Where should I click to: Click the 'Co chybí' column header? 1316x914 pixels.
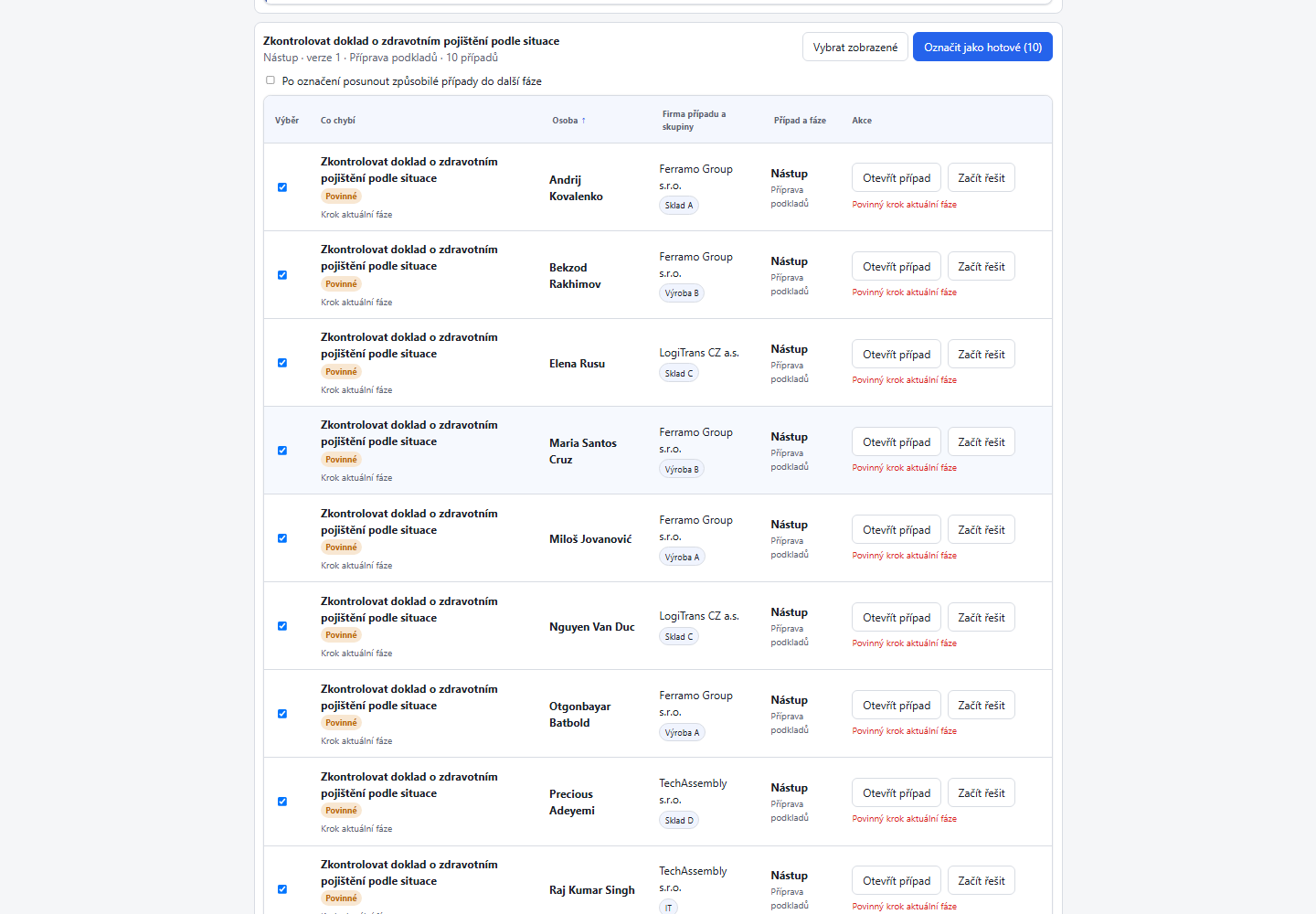point(338,121)
